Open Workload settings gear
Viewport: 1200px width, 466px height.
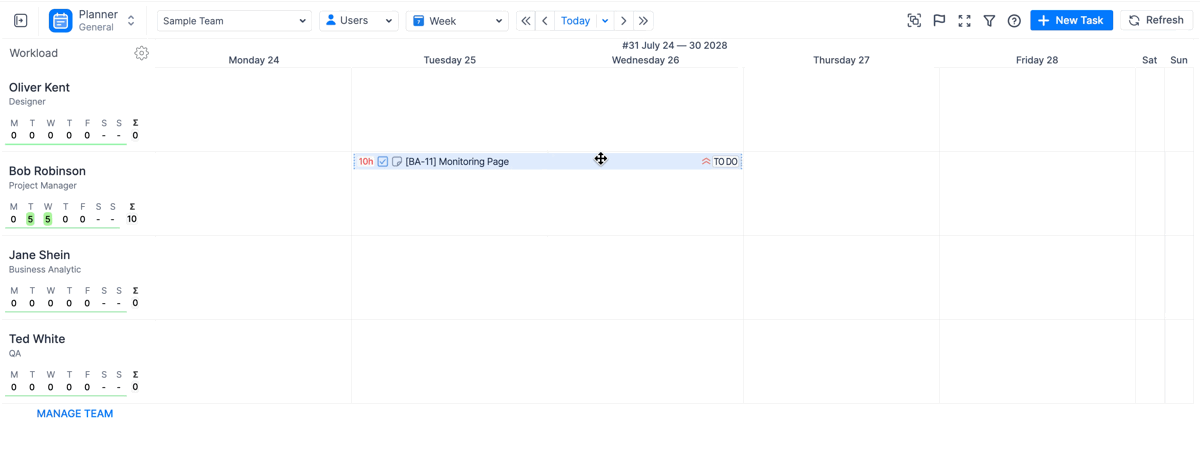click(141, 53)
